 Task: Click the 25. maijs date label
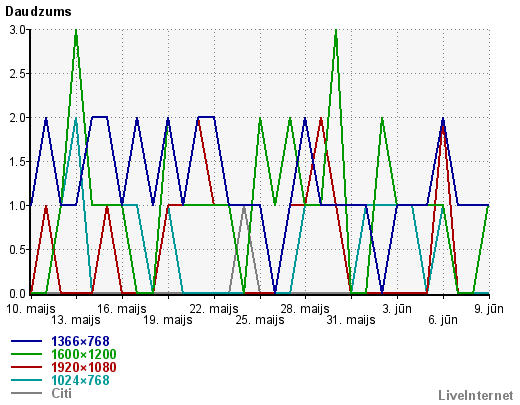click(260, 320)
